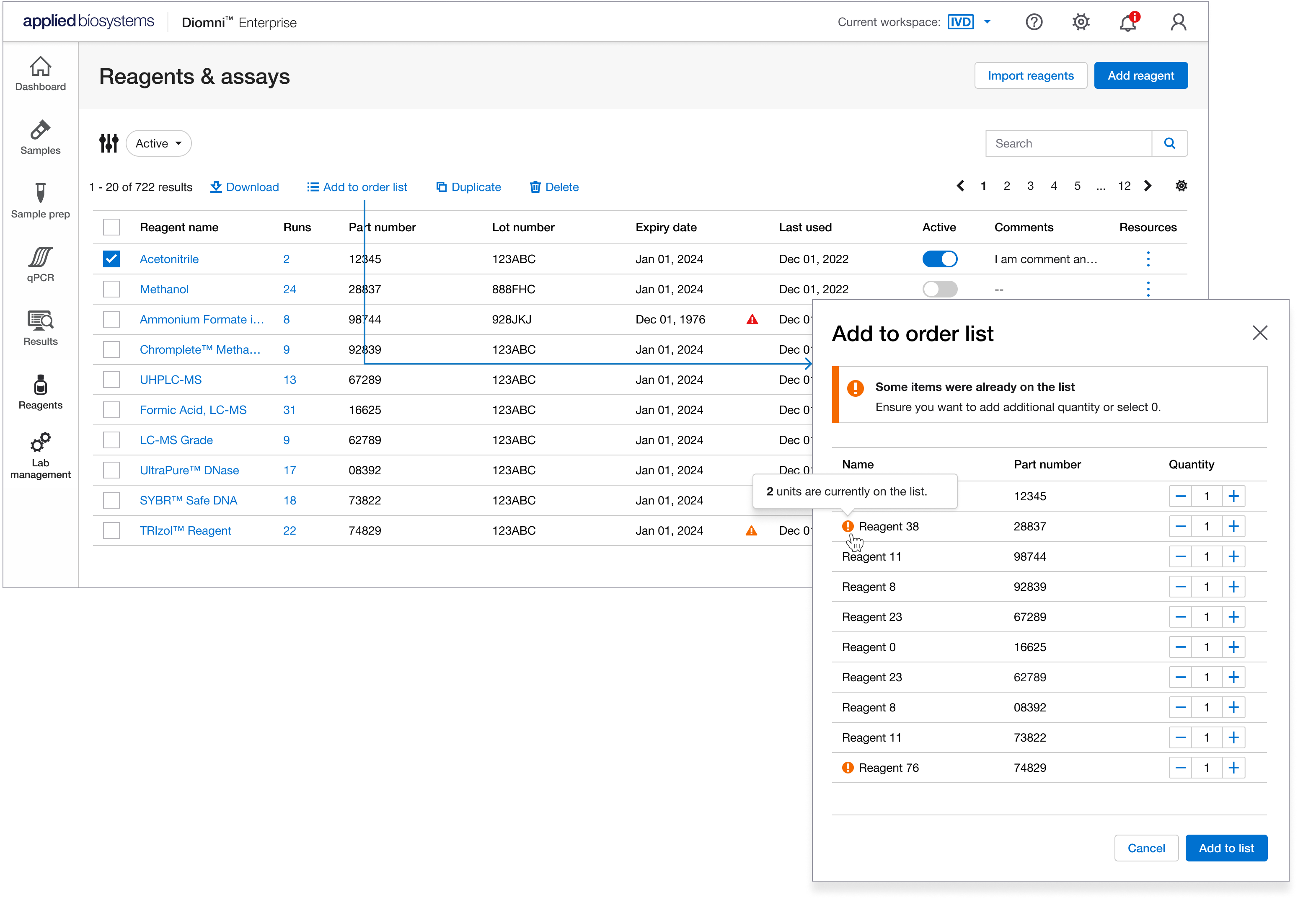Viewport: 1316px width, 900px height.
Task: Click warning icon beside Reagent 76
Action: tap(848, 768)
